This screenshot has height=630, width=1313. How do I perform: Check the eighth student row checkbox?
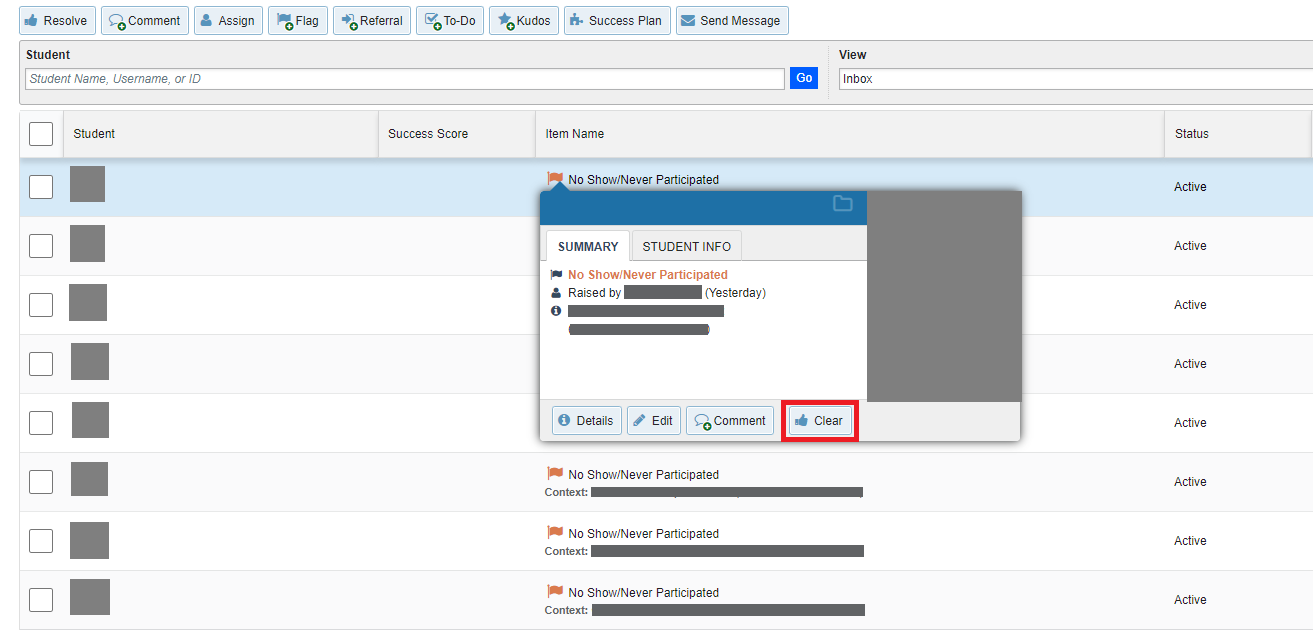[41, 600]
